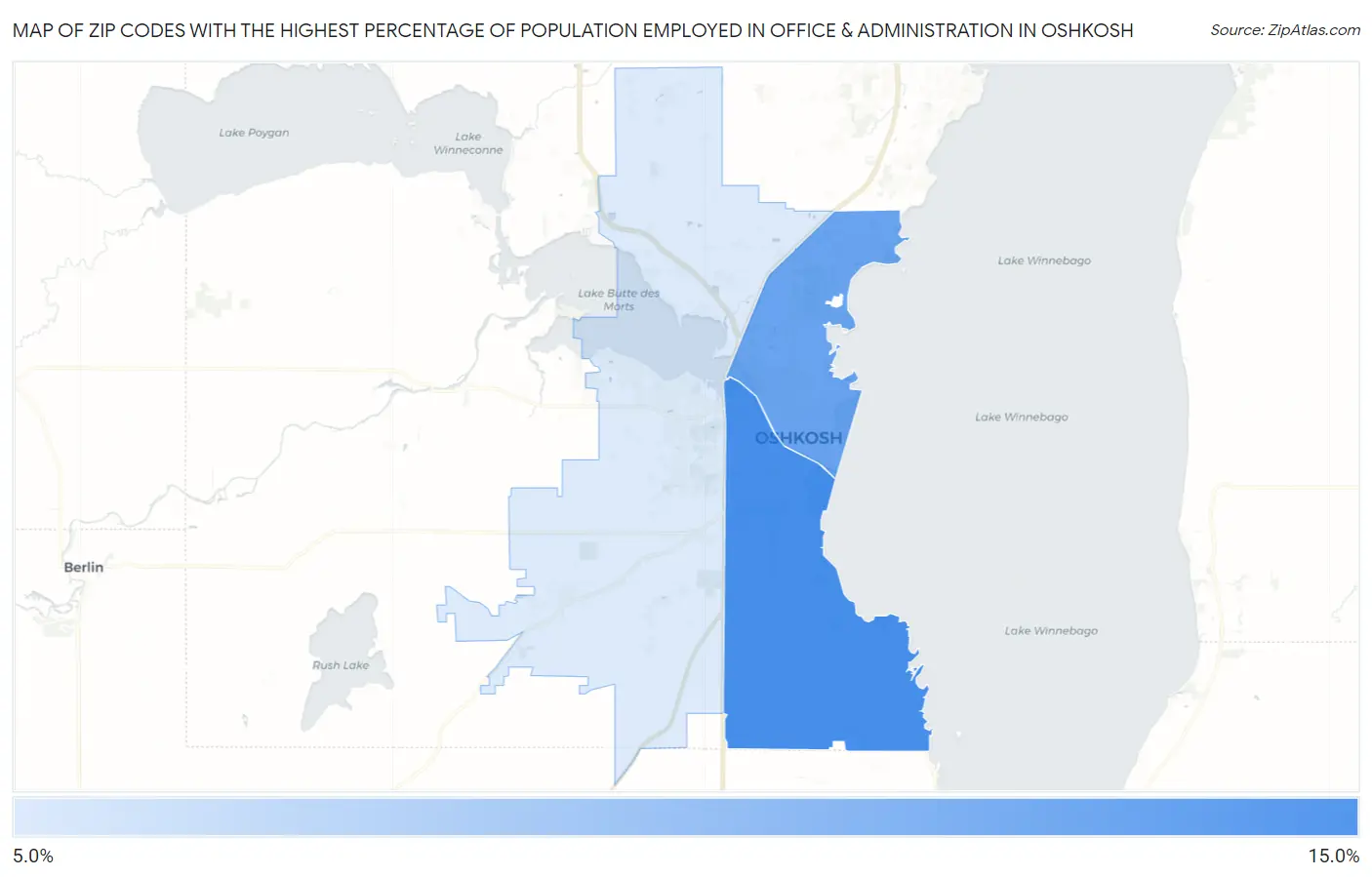
Task: Click the Lake Poygan label
Action: tap(254, 133)
